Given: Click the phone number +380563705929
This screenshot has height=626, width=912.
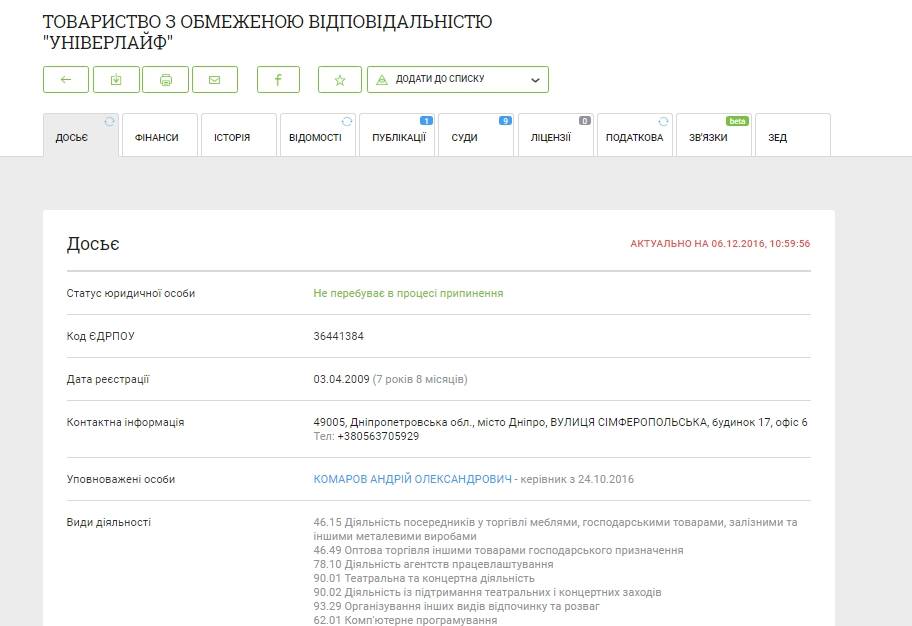Looking at the screenshot, I should (378, 436).
